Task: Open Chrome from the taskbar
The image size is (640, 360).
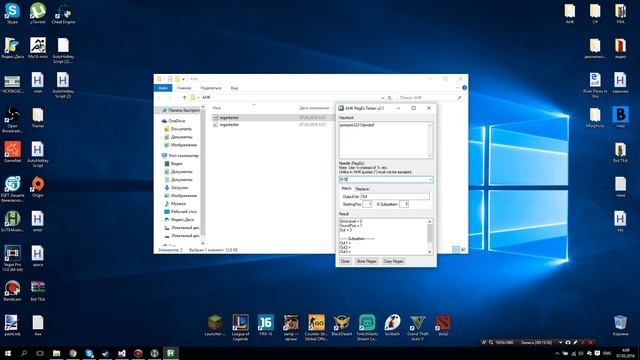Action: coord(73,353)
